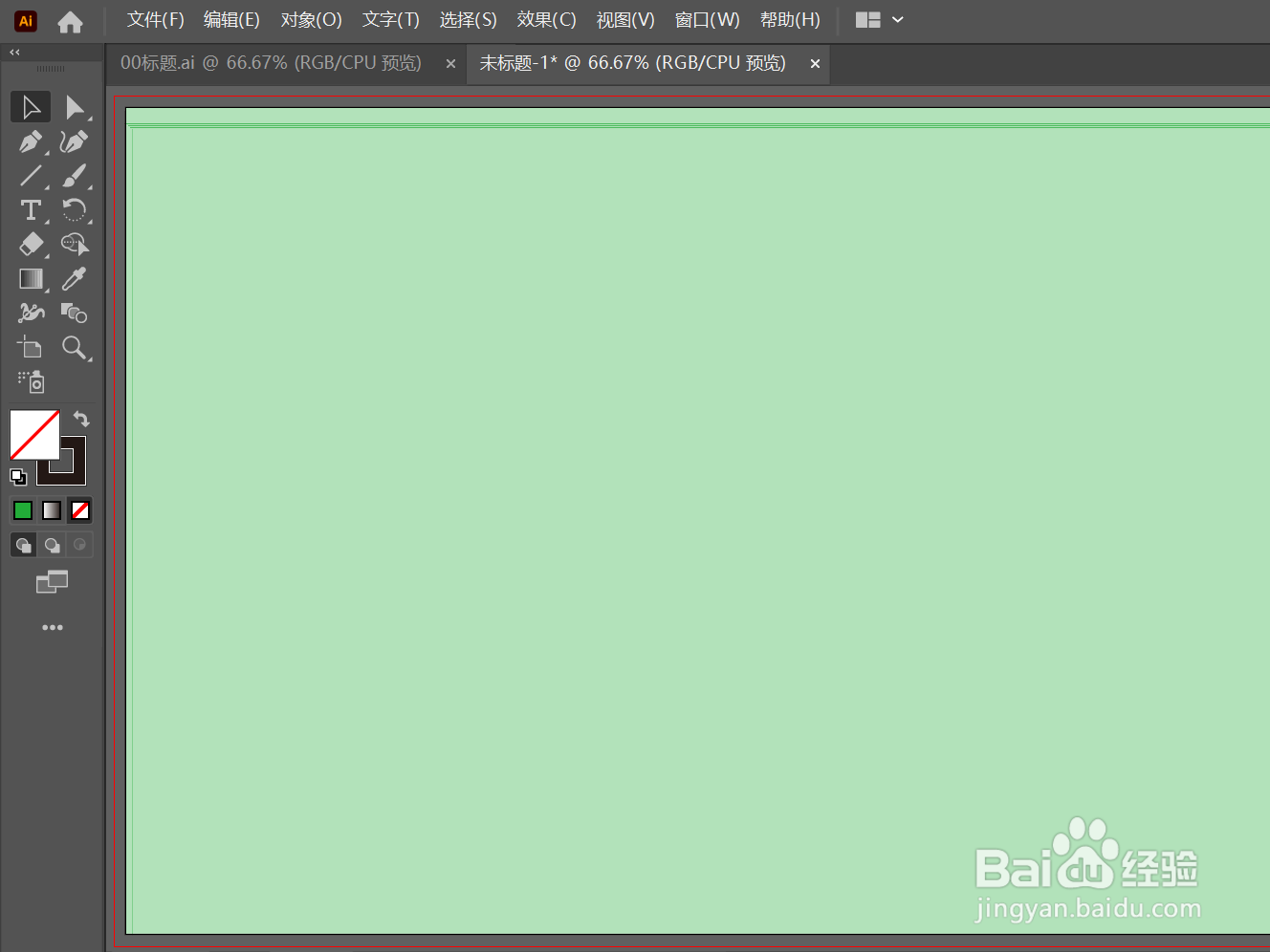This screenshot has width=1270, height=952.
Task: Open the 帮助(H) menu
Action: coord(790,20)
